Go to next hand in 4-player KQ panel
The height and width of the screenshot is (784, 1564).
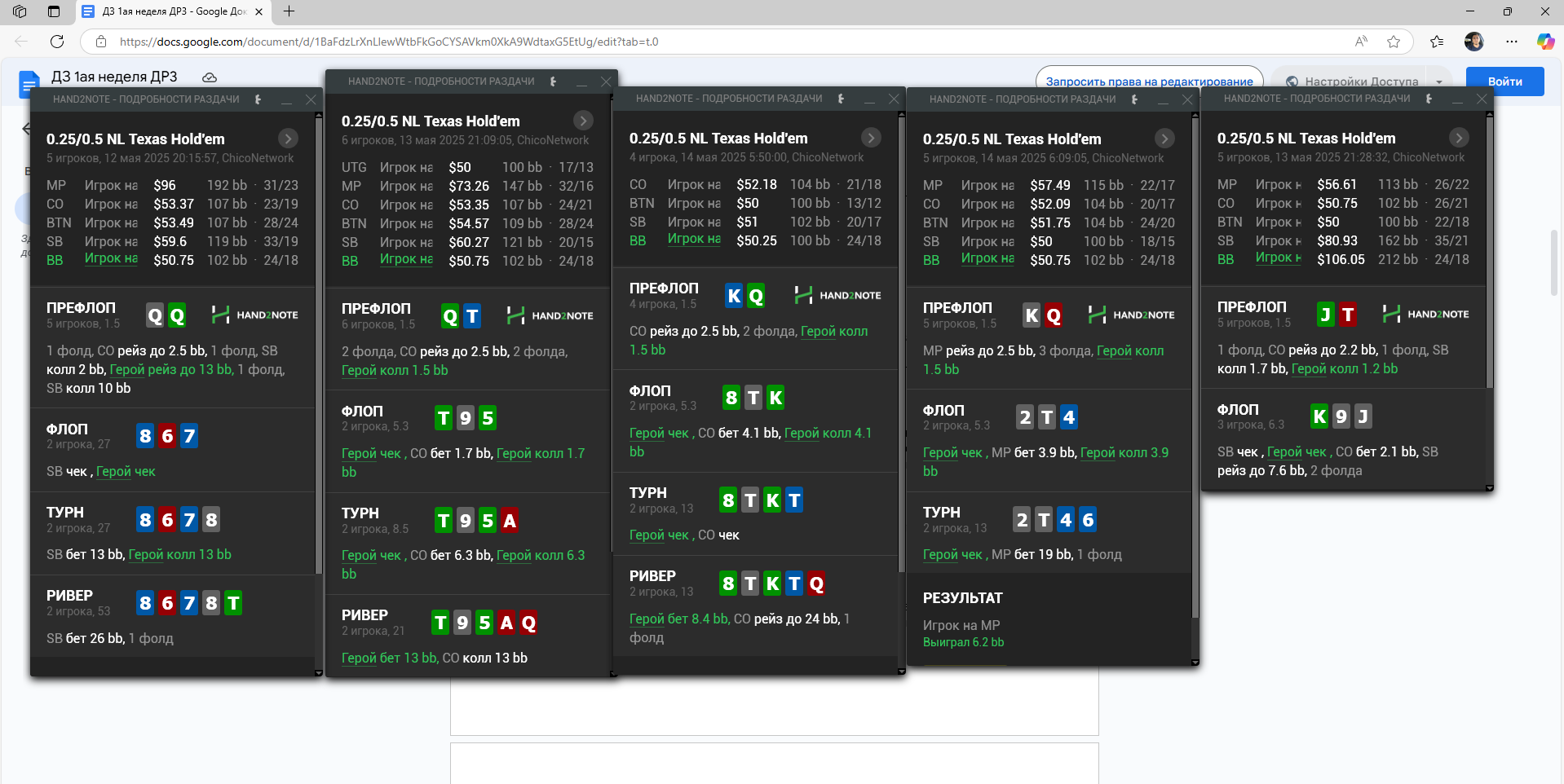[x=871, y=138]
